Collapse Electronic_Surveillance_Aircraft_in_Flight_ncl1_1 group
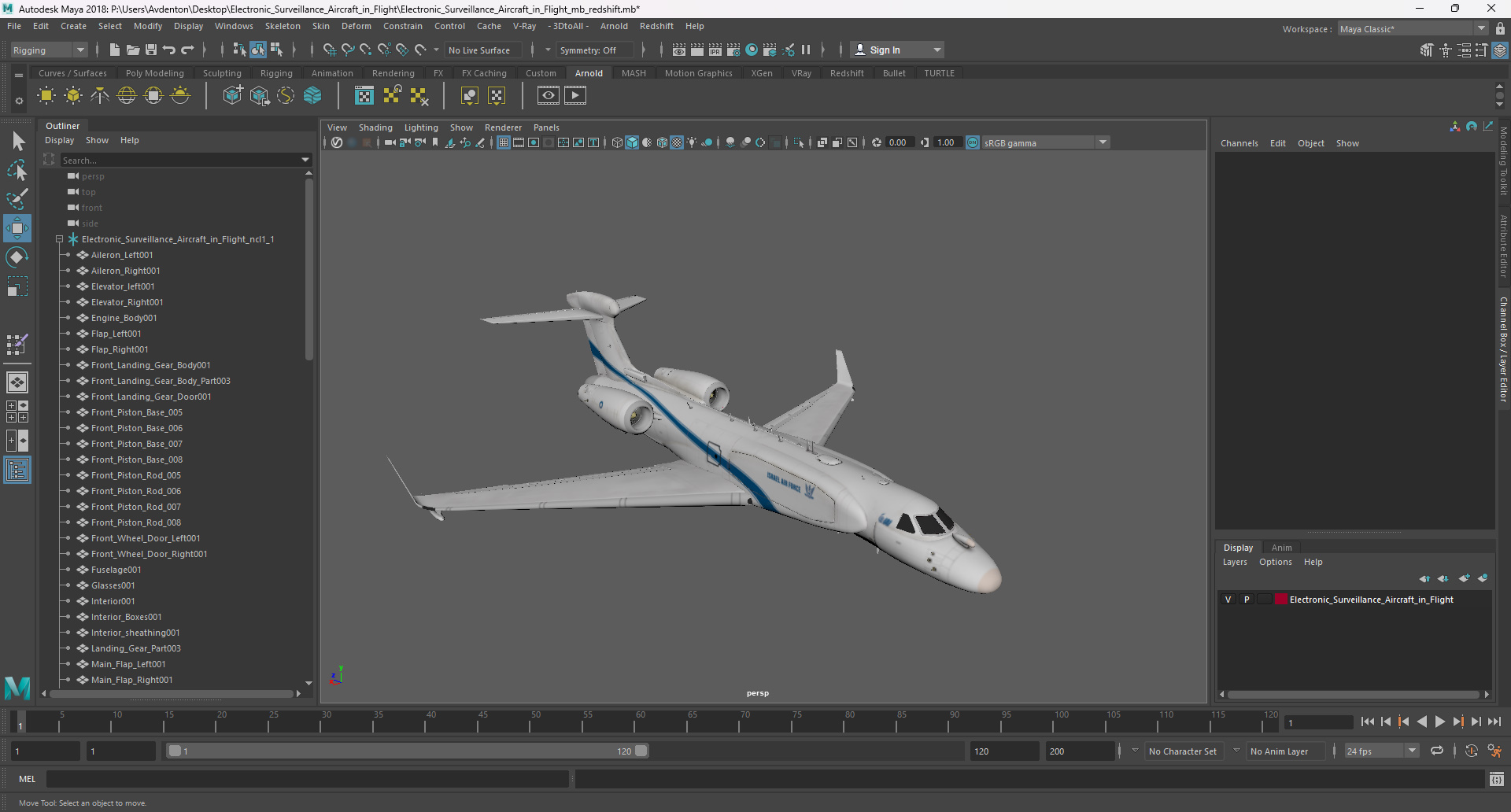 click(x=59, y=239)
